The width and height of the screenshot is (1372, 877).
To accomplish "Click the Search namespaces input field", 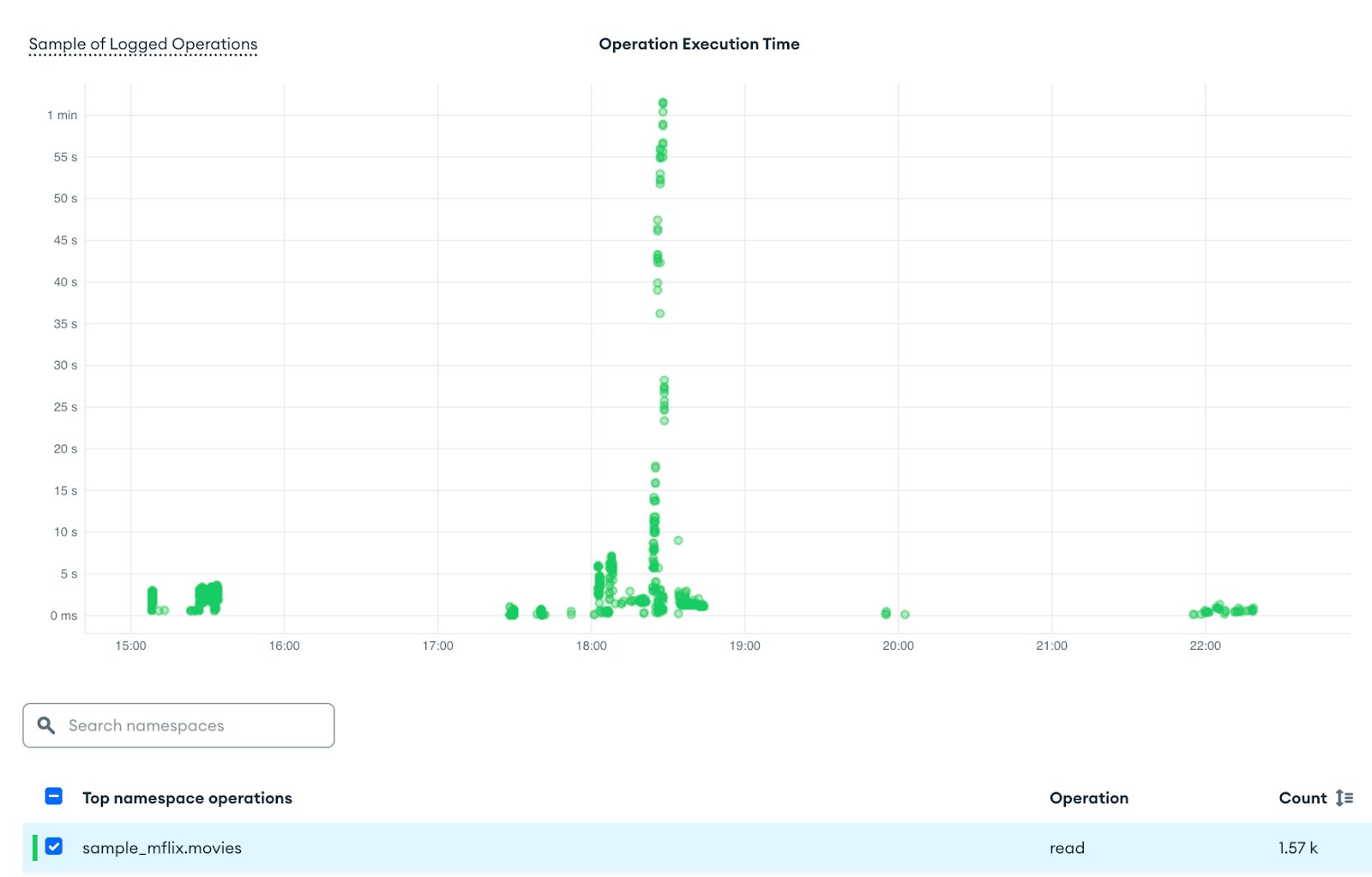I will pos(178,725).
